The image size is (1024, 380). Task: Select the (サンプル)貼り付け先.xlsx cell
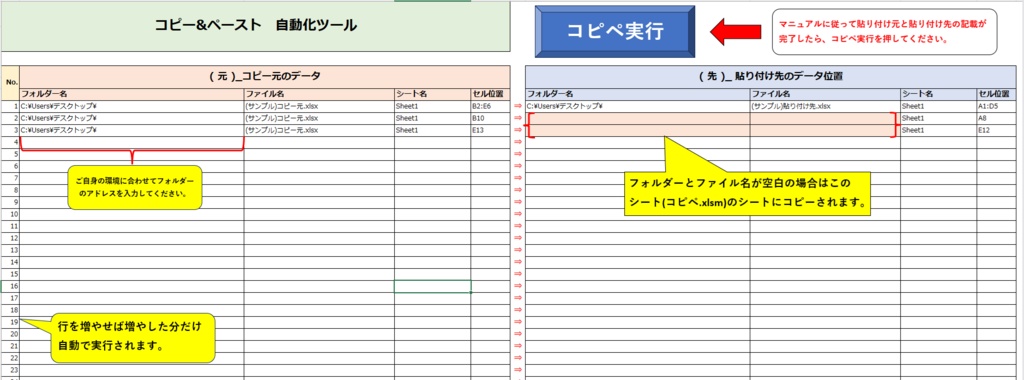pos(825,106)
